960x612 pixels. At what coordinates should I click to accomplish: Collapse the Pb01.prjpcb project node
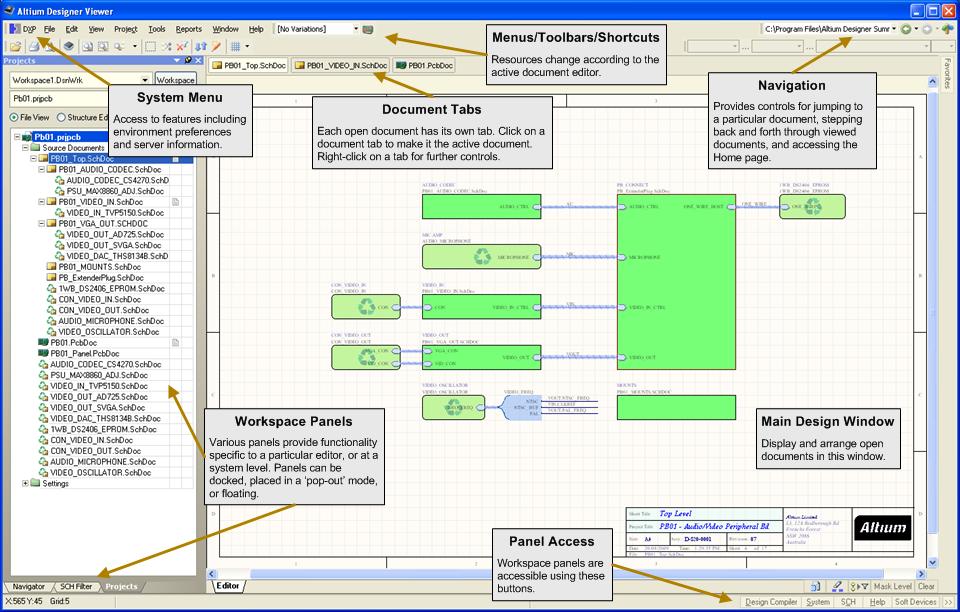[x=18, y=137]
